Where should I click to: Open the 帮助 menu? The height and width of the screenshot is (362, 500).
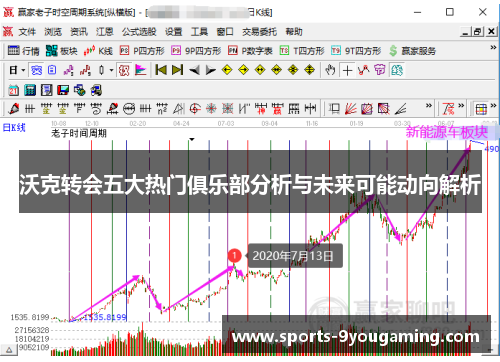(x=294, y=32)
